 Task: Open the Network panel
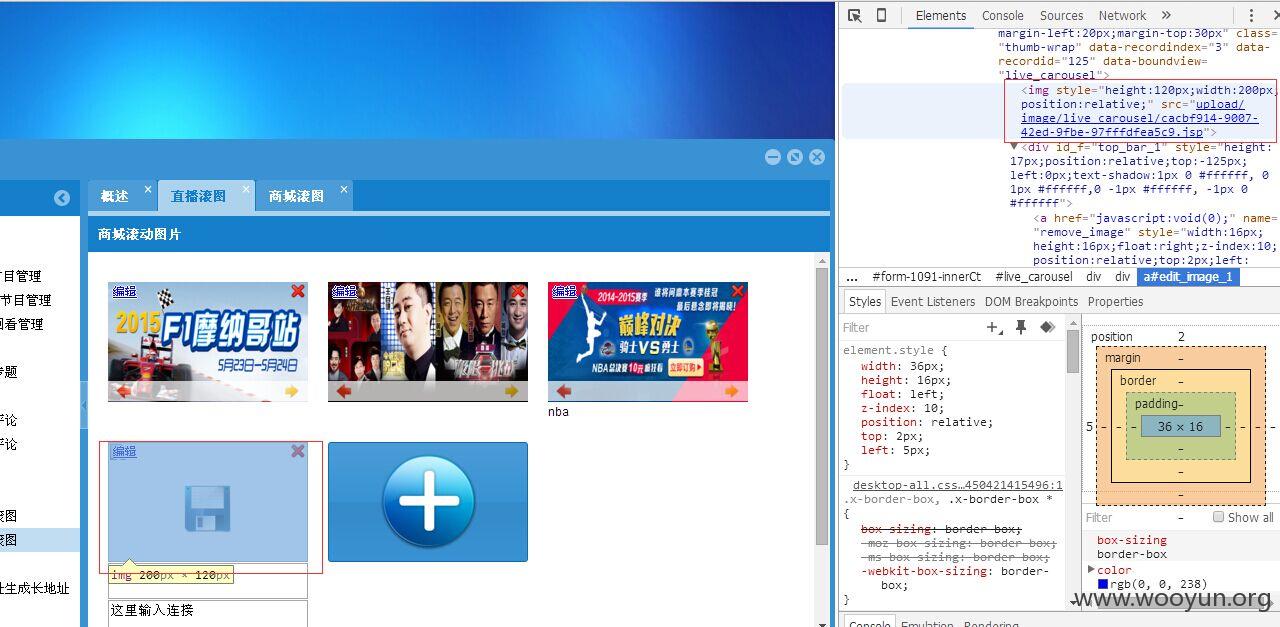pos(1123,15)
